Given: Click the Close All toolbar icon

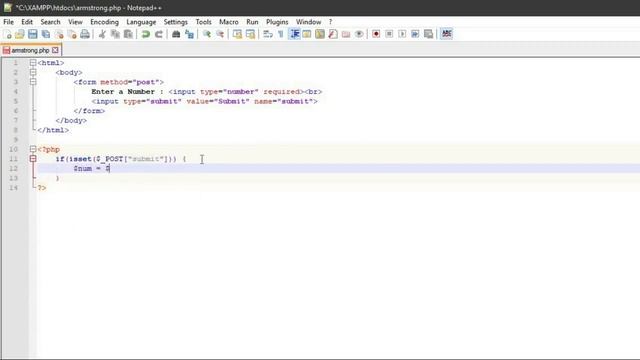Looking at the screenshot, I should 72,34.
